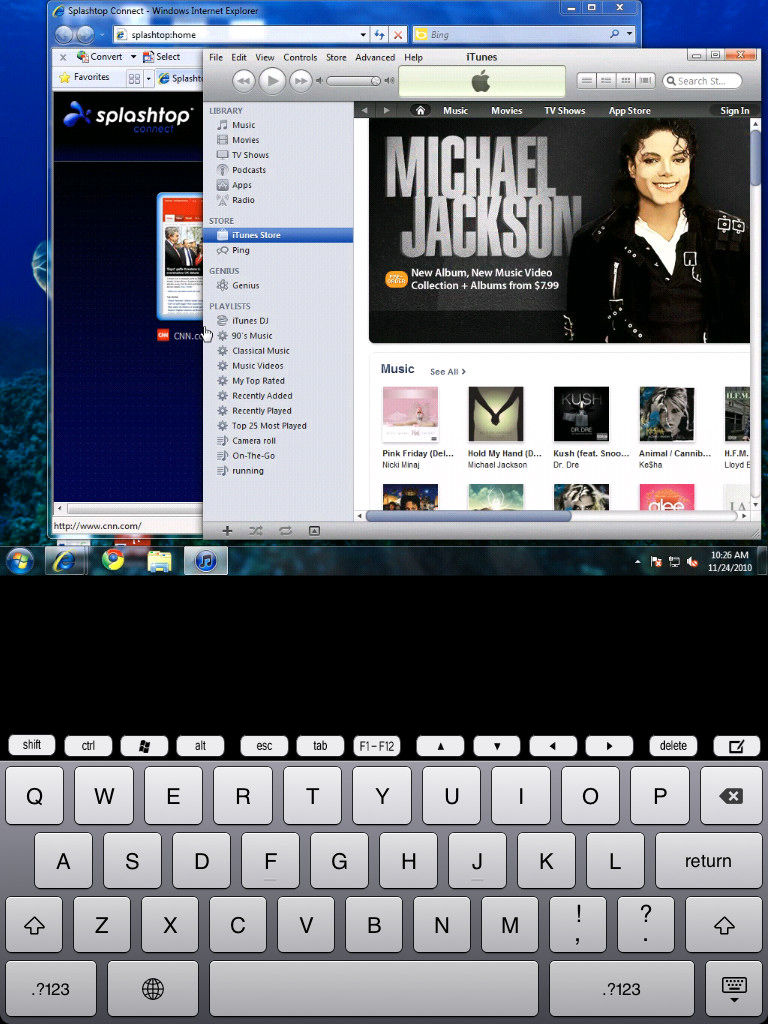Image resolution: width=768 pixels, height=1024 pixels.
Task: Open Music in the iTunes Library
Action: 243,125
